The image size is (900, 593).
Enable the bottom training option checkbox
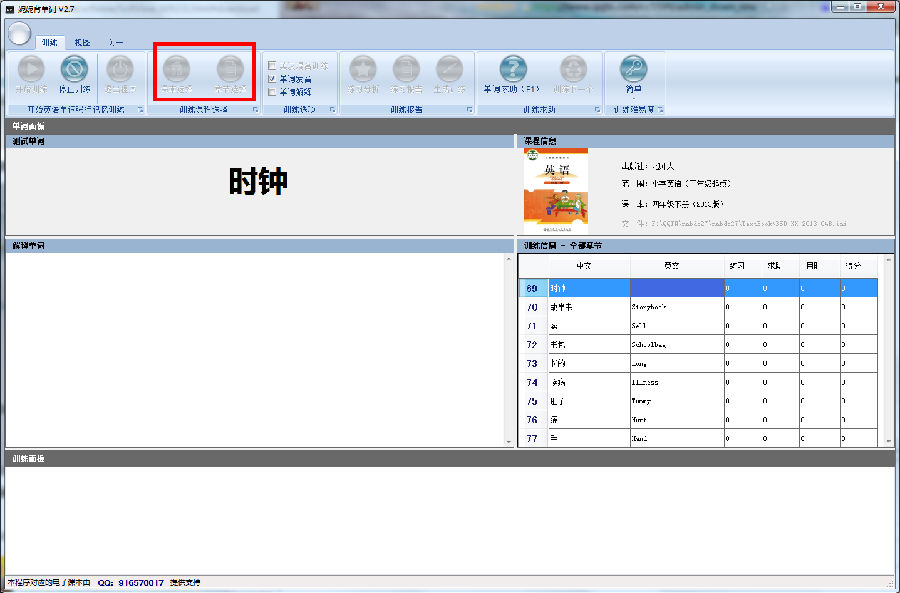[272, 92]
